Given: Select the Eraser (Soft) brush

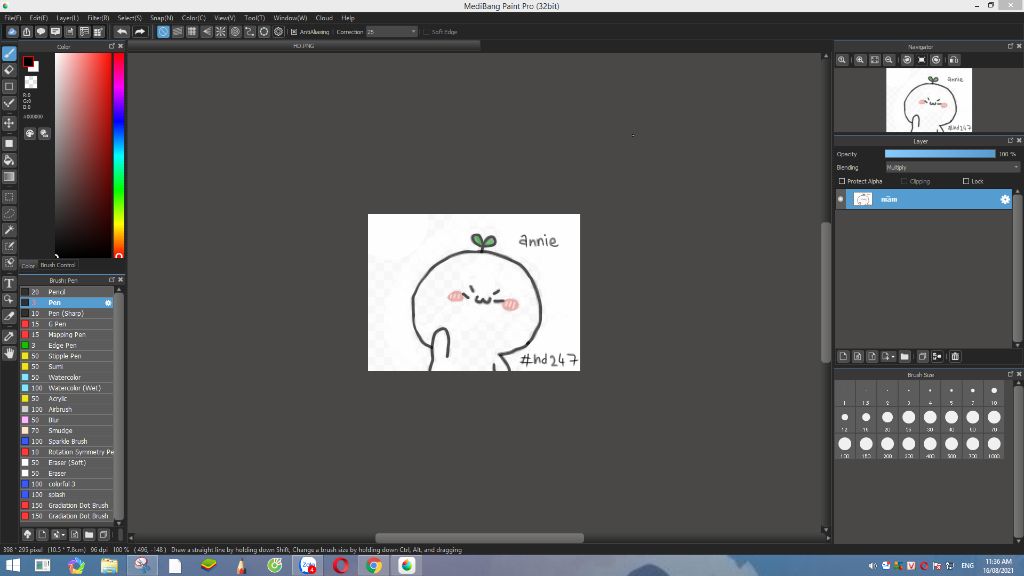Looking at the screenshot, I should point(67,462).
